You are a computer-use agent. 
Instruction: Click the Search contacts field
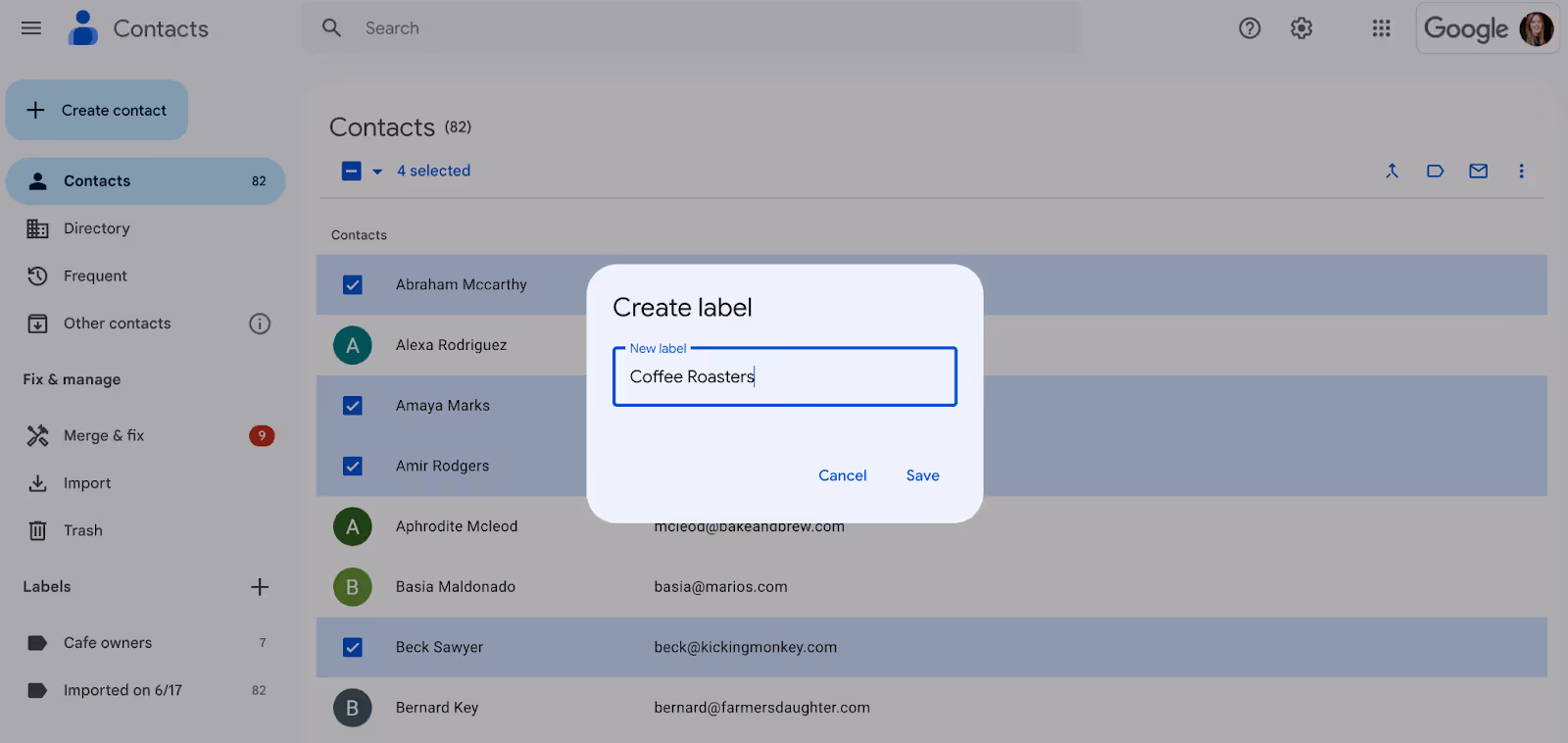690,28
